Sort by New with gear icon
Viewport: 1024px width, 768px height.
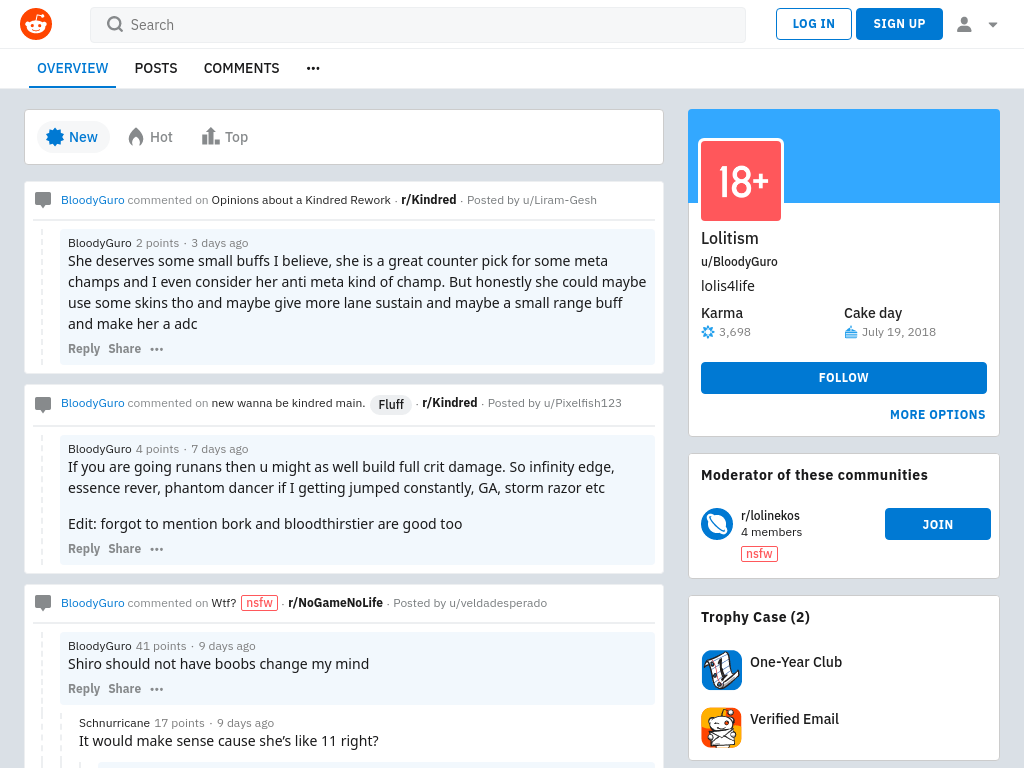[x=55, y=137]
